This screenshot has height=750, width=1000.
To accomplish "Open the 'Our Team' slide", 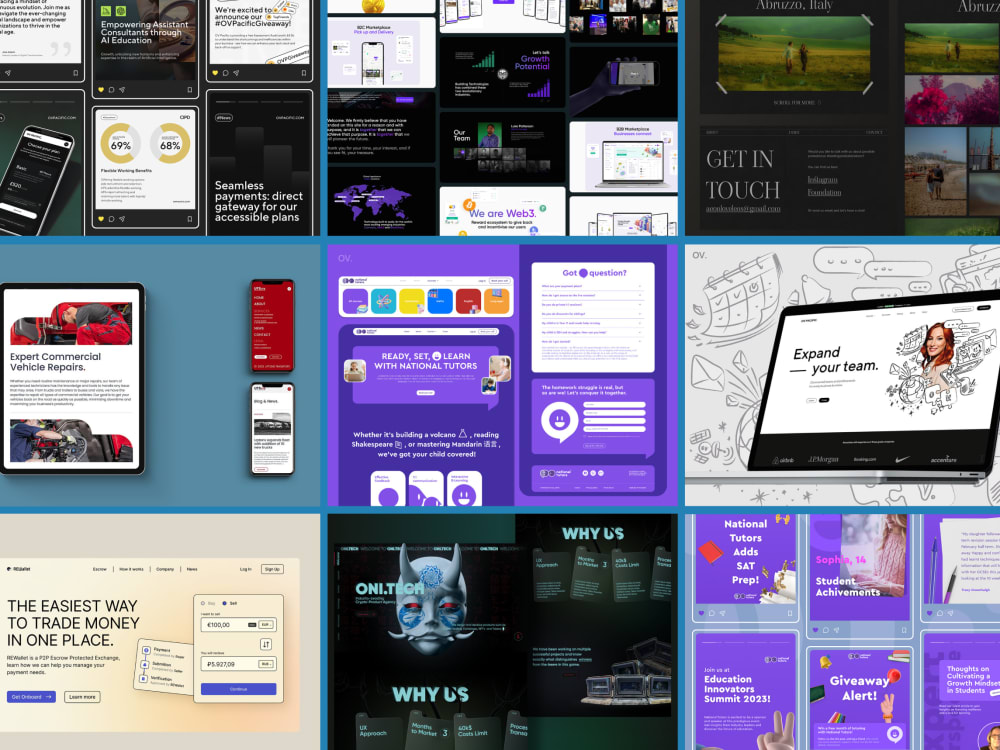I will pyautogui.click(x=503, y=147).
